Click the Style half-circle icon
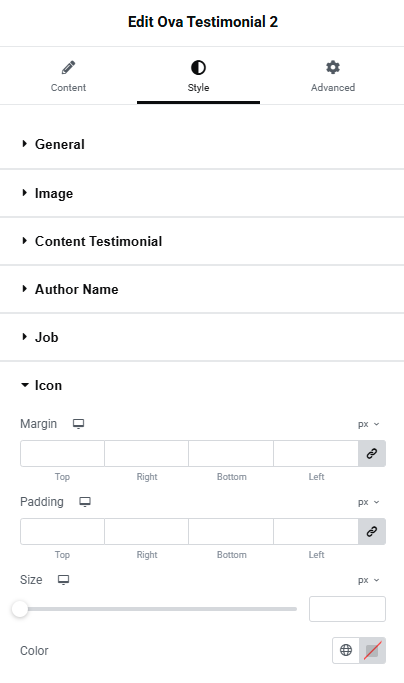404x683 pixels. click(198, 68)
